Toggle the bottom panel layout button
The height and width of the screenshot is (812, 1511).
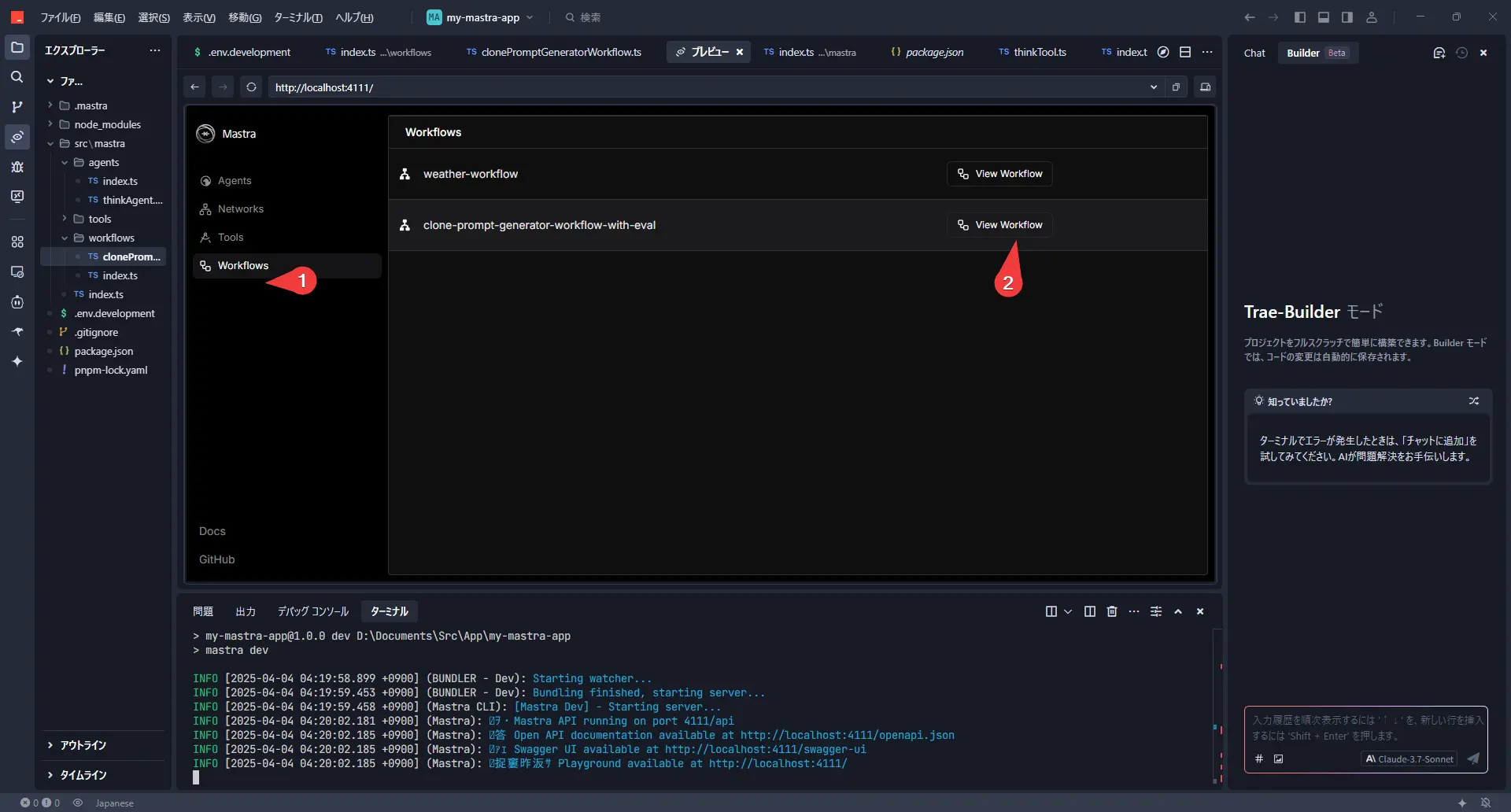(x=1324, y=17)
